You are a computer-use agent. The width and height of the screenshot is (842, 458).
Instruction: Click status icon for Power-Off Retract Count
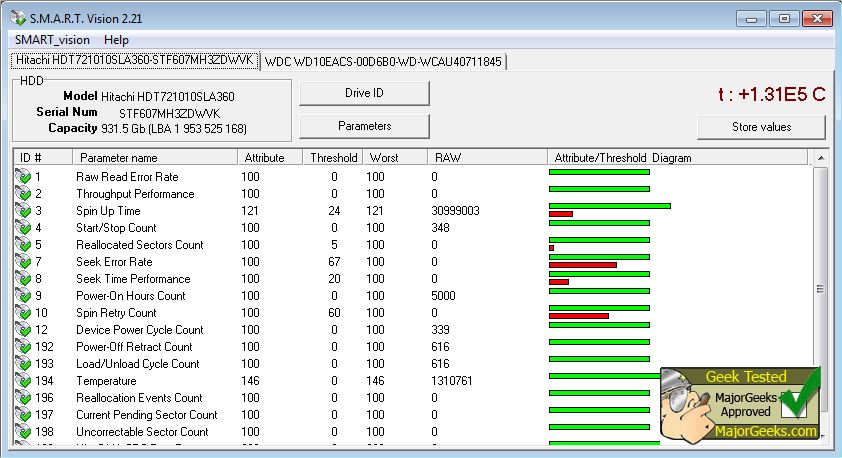(x=23, y=347)
